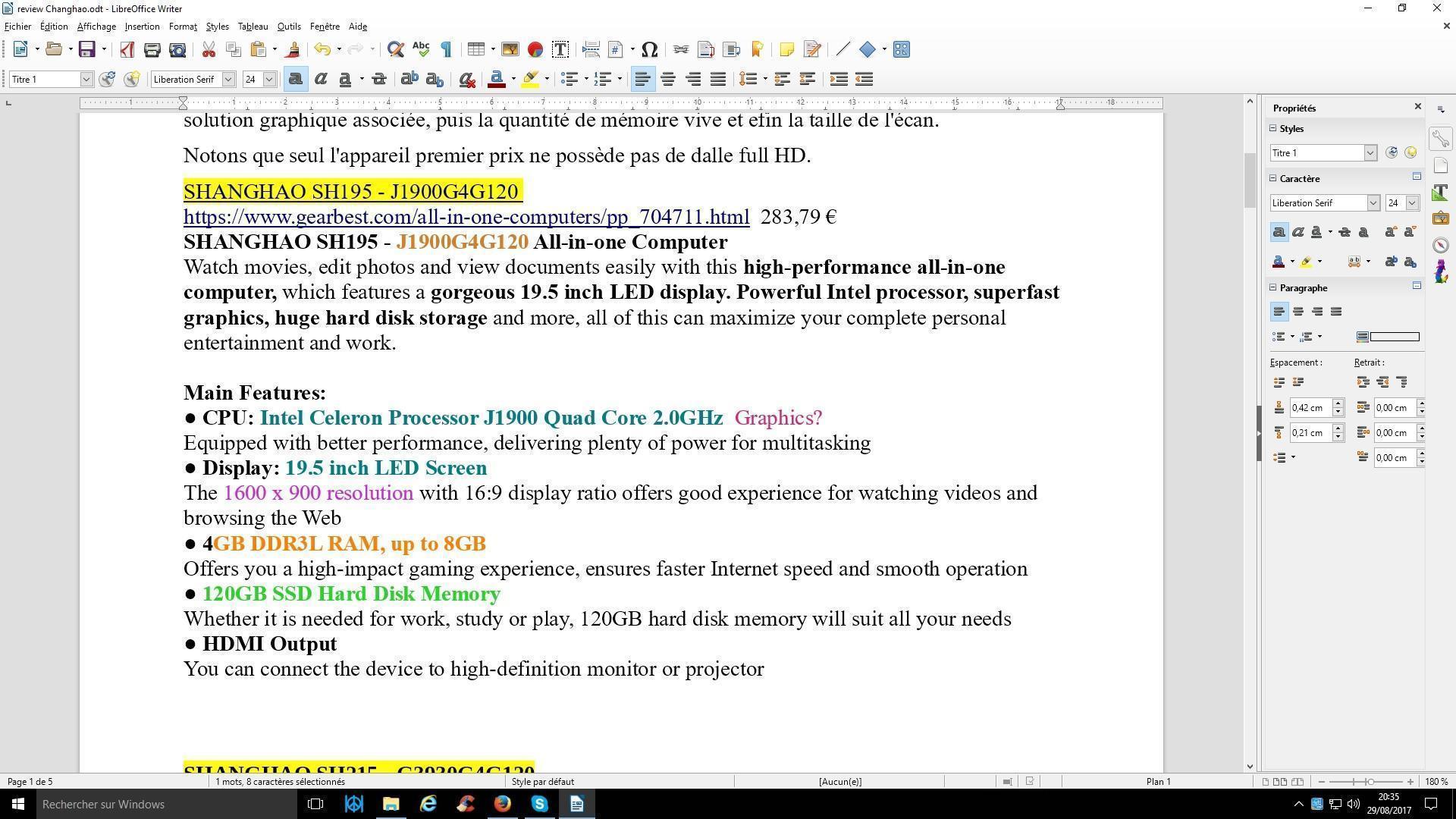Click the gearbest.com hyperlink in document
Screen dimensions: 1456x819
(466, 217)
